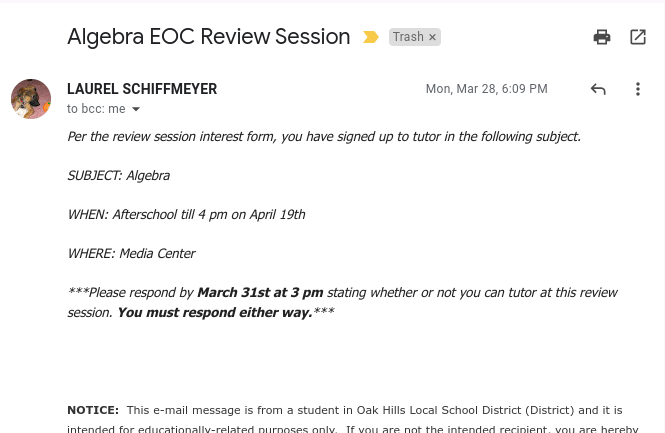Click sender name LAUREL SCHIFFMEYER
This screenshot has width=665, height=433.
click(142, 89)
